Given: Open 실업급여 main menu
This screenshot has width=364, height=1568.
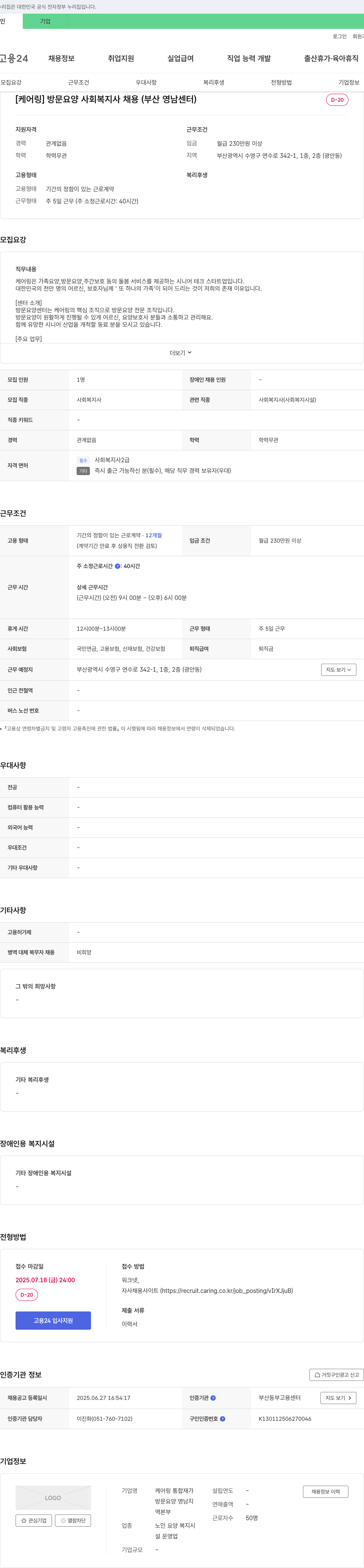Looking at the screenshot, I should [x=181, y=58].
